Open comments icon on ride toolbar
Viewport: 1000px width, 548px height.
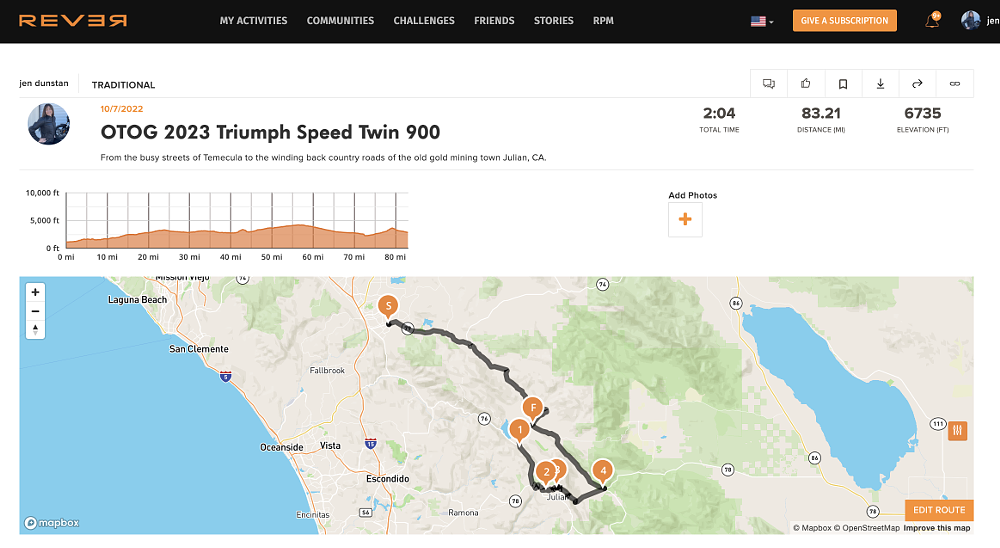[768, 84]
